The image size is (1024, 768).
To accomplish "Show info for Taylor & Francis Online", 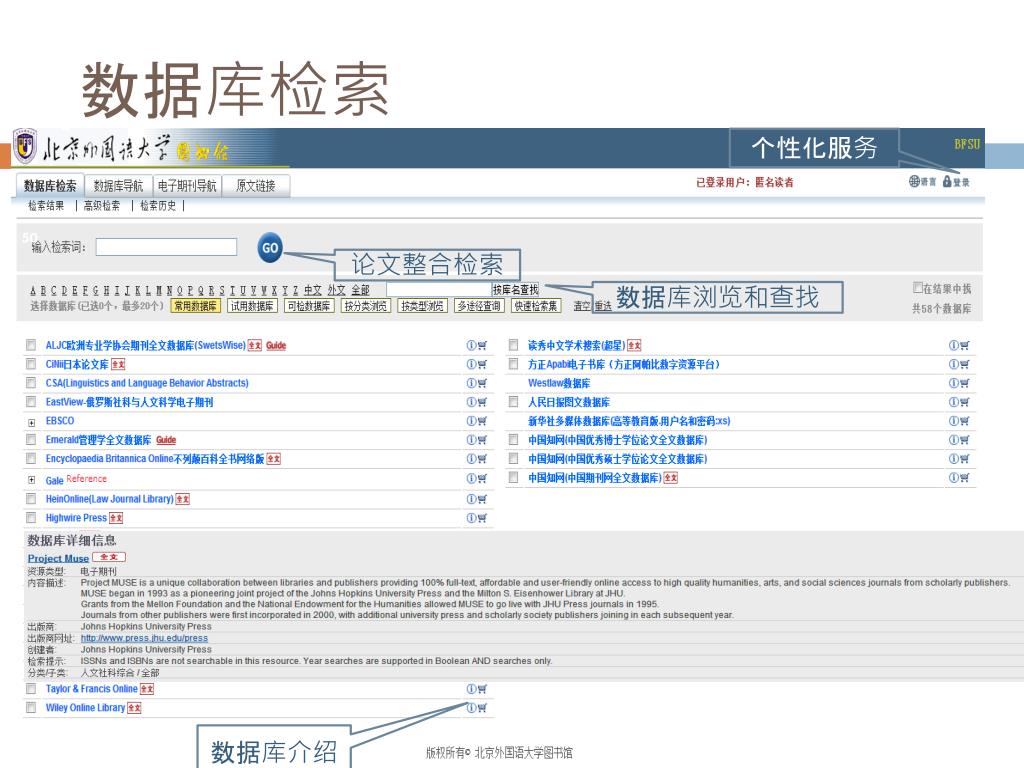I will (471, 689).
